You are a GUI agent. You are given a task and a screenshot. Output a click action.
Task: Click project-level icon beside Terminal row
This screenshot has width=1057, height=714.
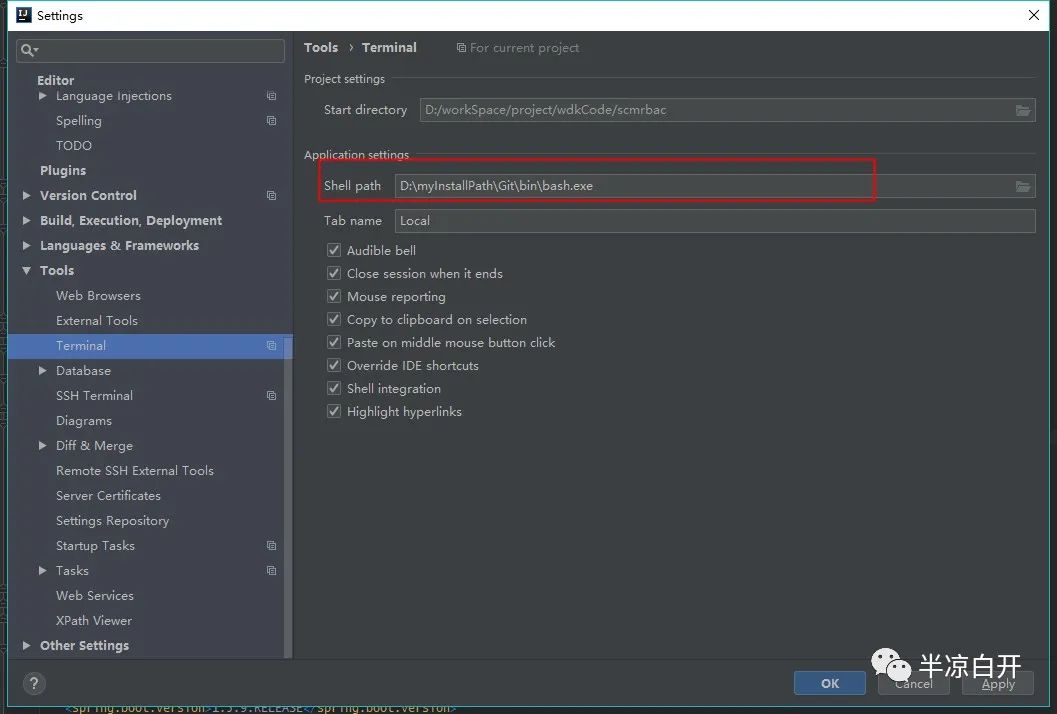click(x=272, y=345)
